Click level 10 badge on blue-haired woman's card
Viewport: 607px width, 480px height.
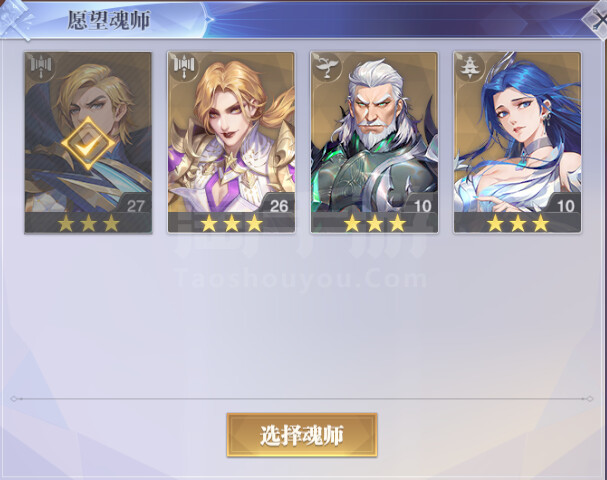565,206
